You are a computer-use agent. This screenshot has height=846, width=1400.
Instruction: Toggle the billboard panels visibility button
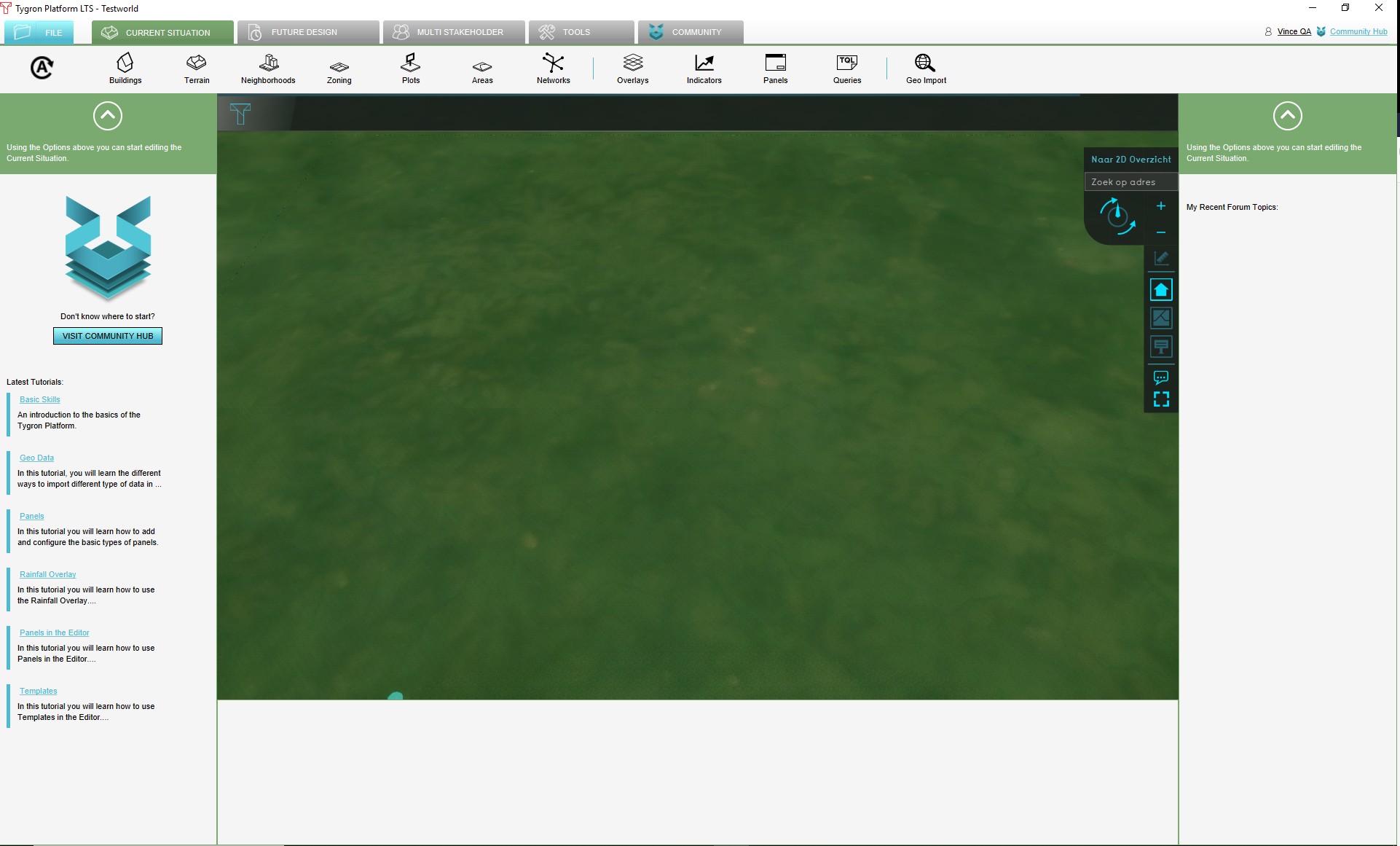click(x=1161, y=347)
